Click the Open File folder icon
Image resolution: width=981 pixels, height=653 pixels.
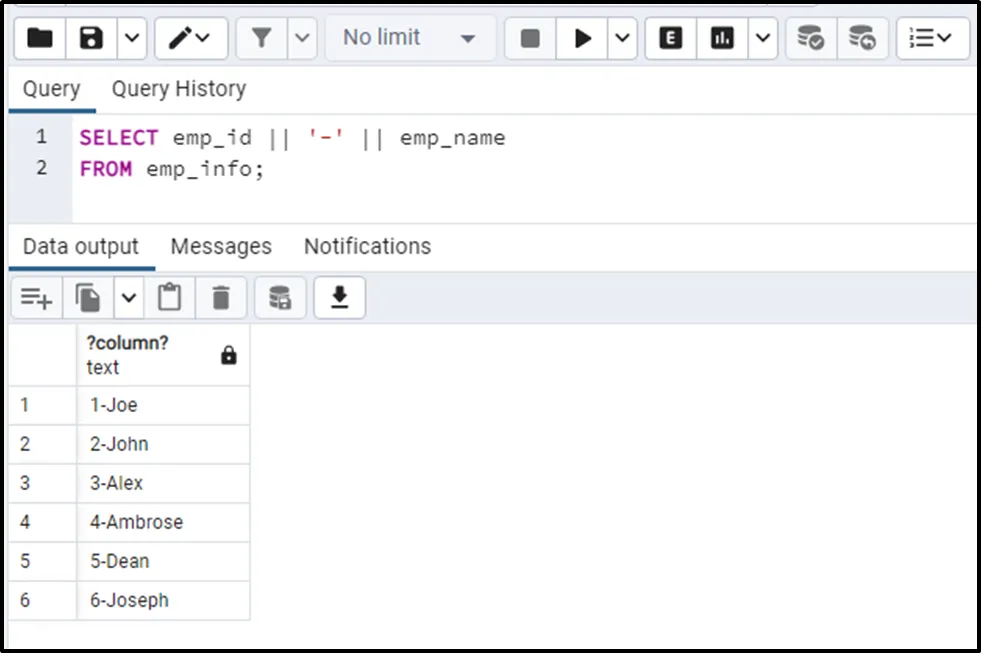pyautogui.click(x=40, y=38)
